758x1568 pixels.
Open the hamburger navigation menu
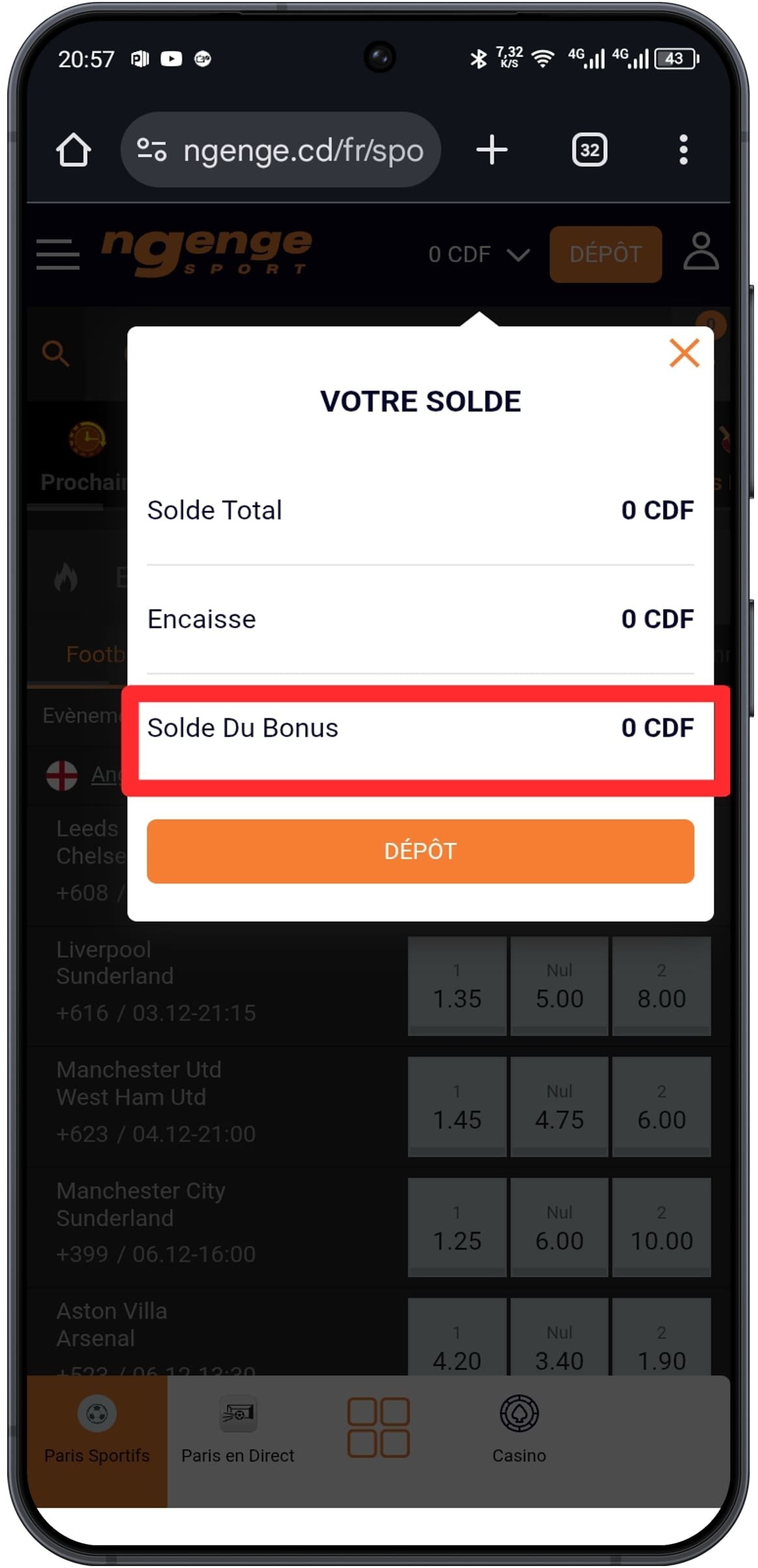pos(57,254)
